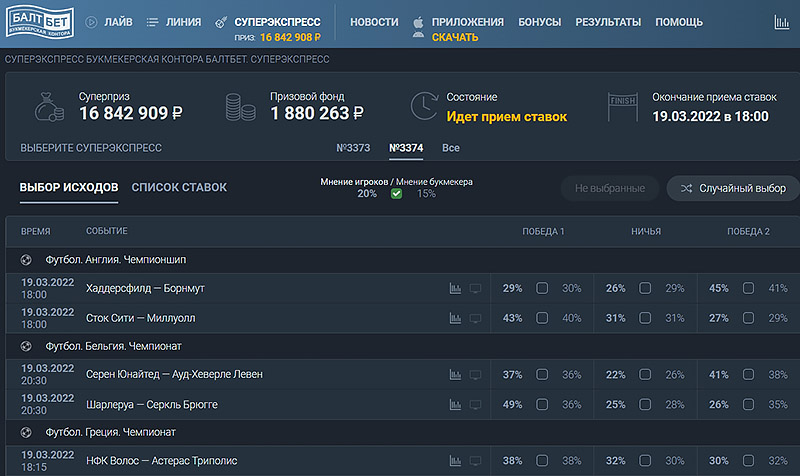
Task: Click football icon next to Греция. Чемпионат
Action: pyautogui.click(x=26, y=432)
